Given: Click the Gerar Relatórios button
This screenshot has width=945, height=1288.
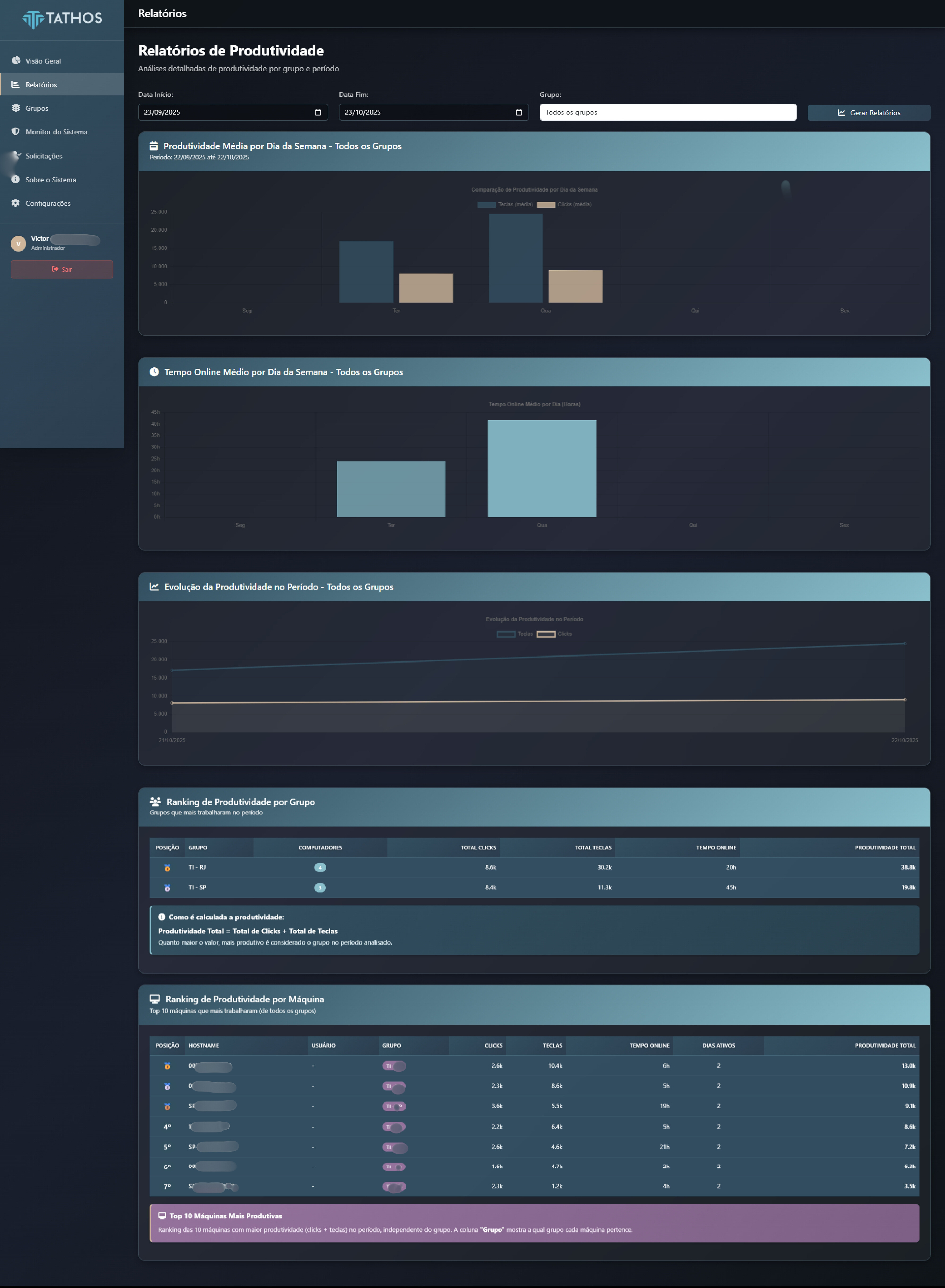Looking at the screenshot, I should (868, 113).
